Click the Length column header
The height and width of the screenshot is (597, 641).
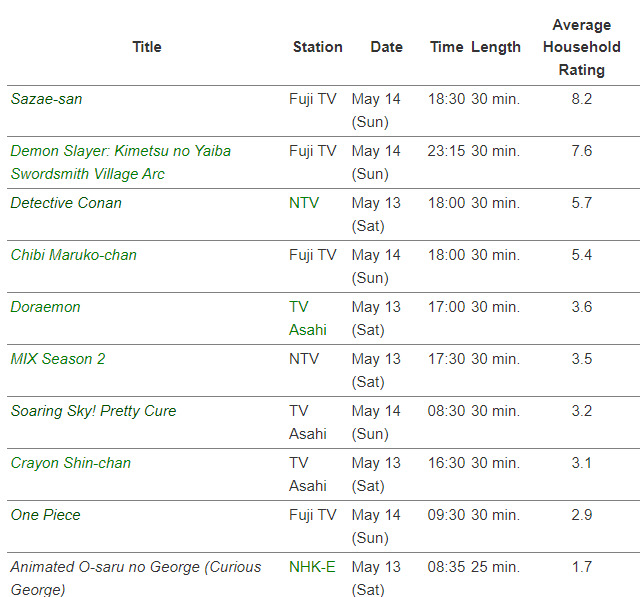tap(496, 47)
